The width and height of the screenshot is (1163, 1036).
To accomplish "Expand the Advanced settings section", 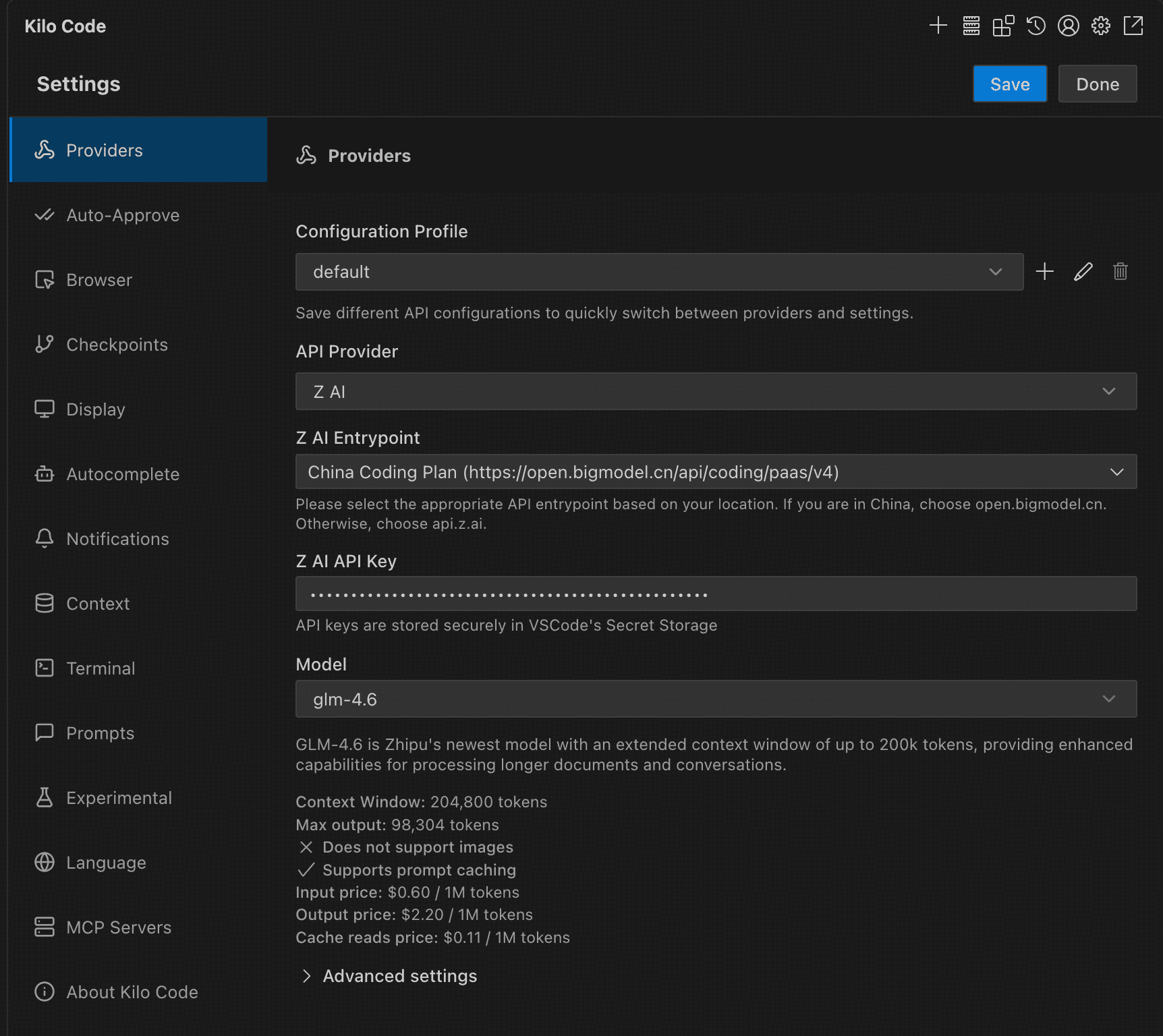I will (399, 976).
